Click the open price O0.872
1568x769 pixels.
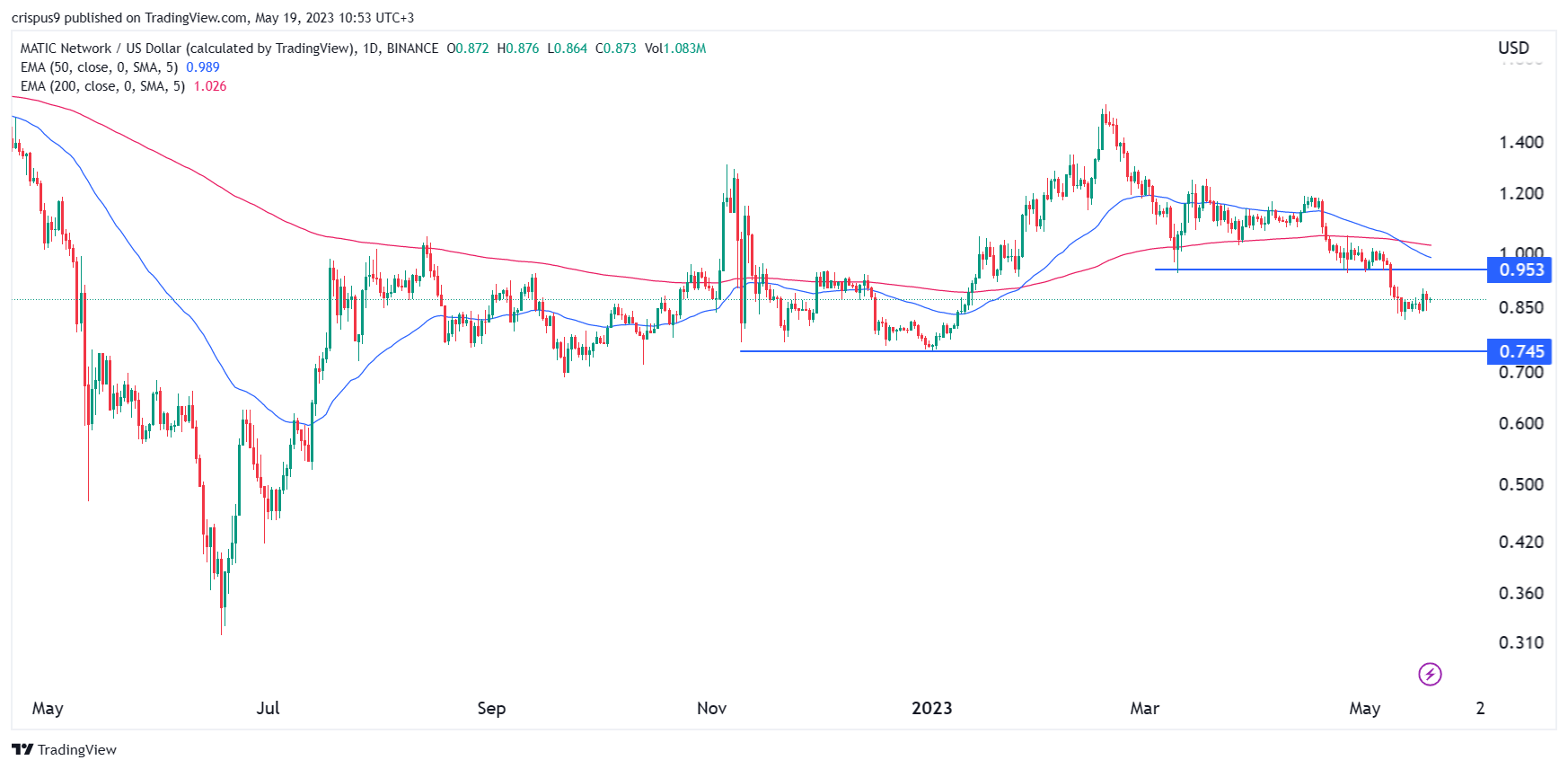tap(468, 49)
